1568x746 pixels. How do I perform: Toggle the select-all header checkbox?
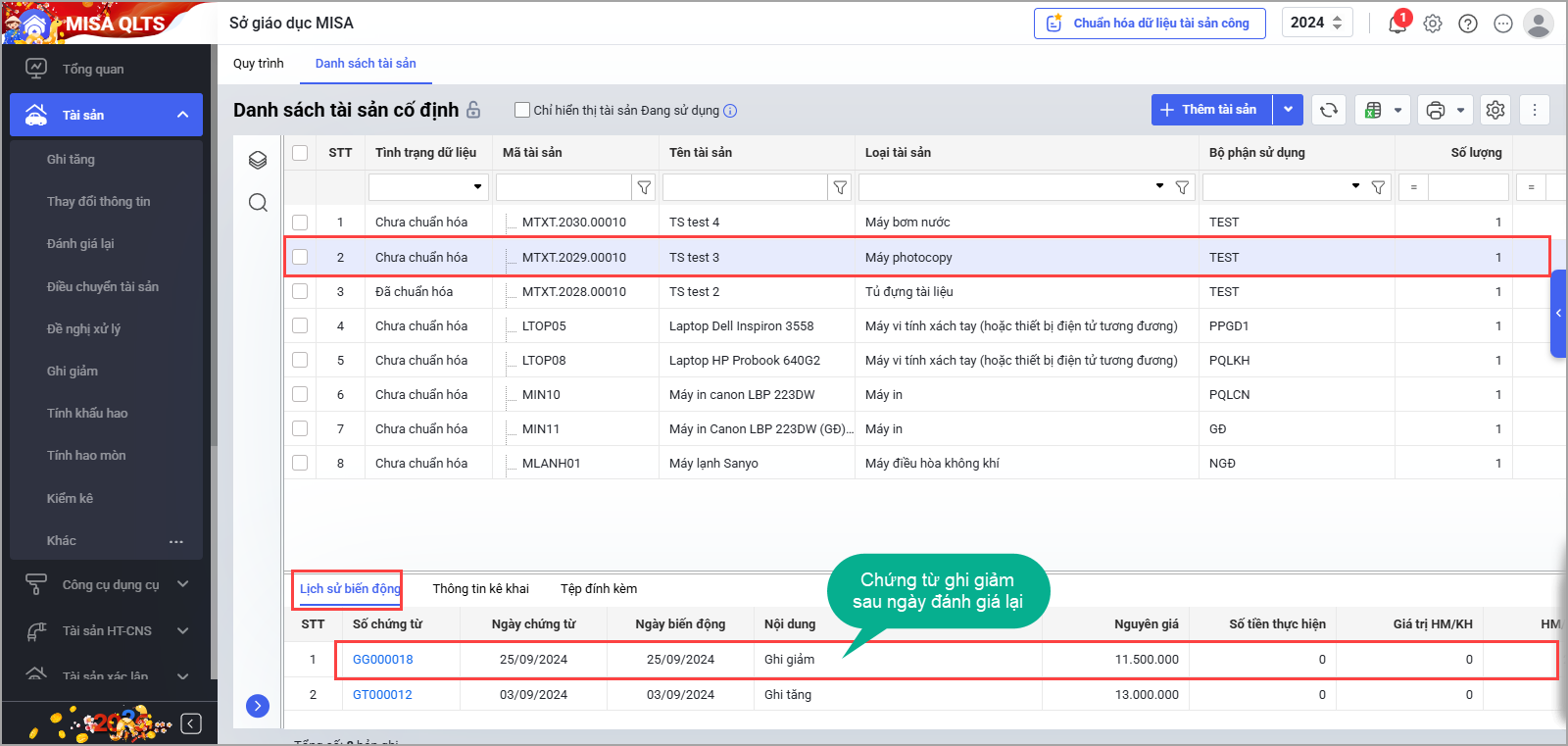click(300, 152)
